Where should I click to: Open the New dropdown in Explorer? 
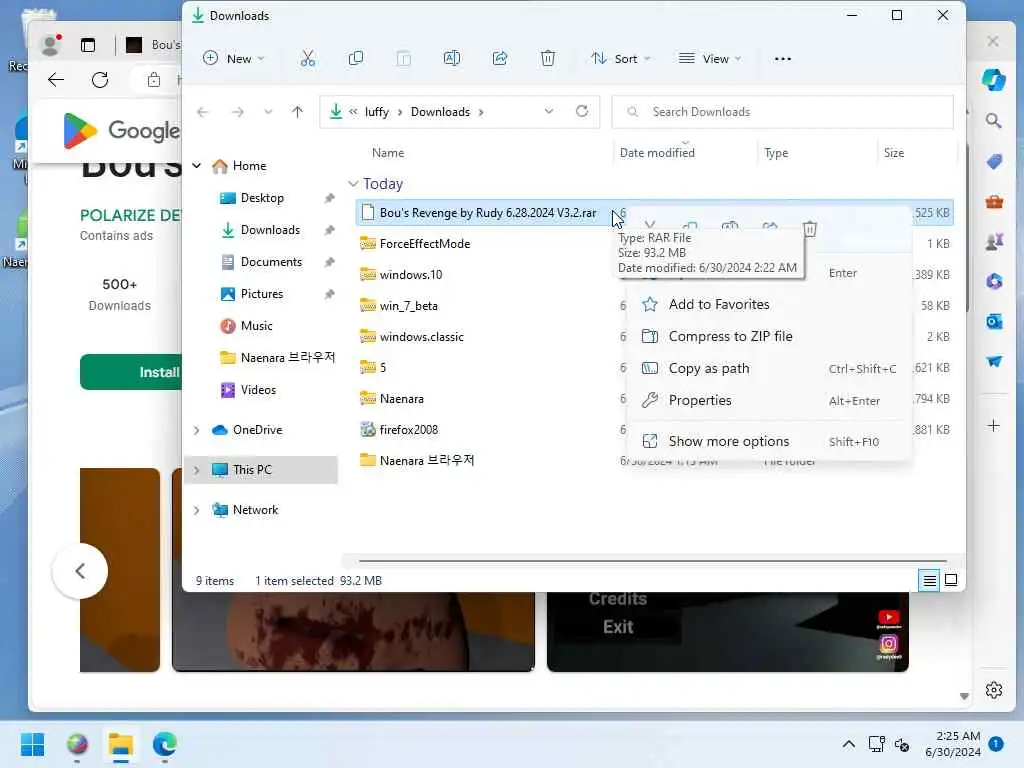click(x=234, y=59)
